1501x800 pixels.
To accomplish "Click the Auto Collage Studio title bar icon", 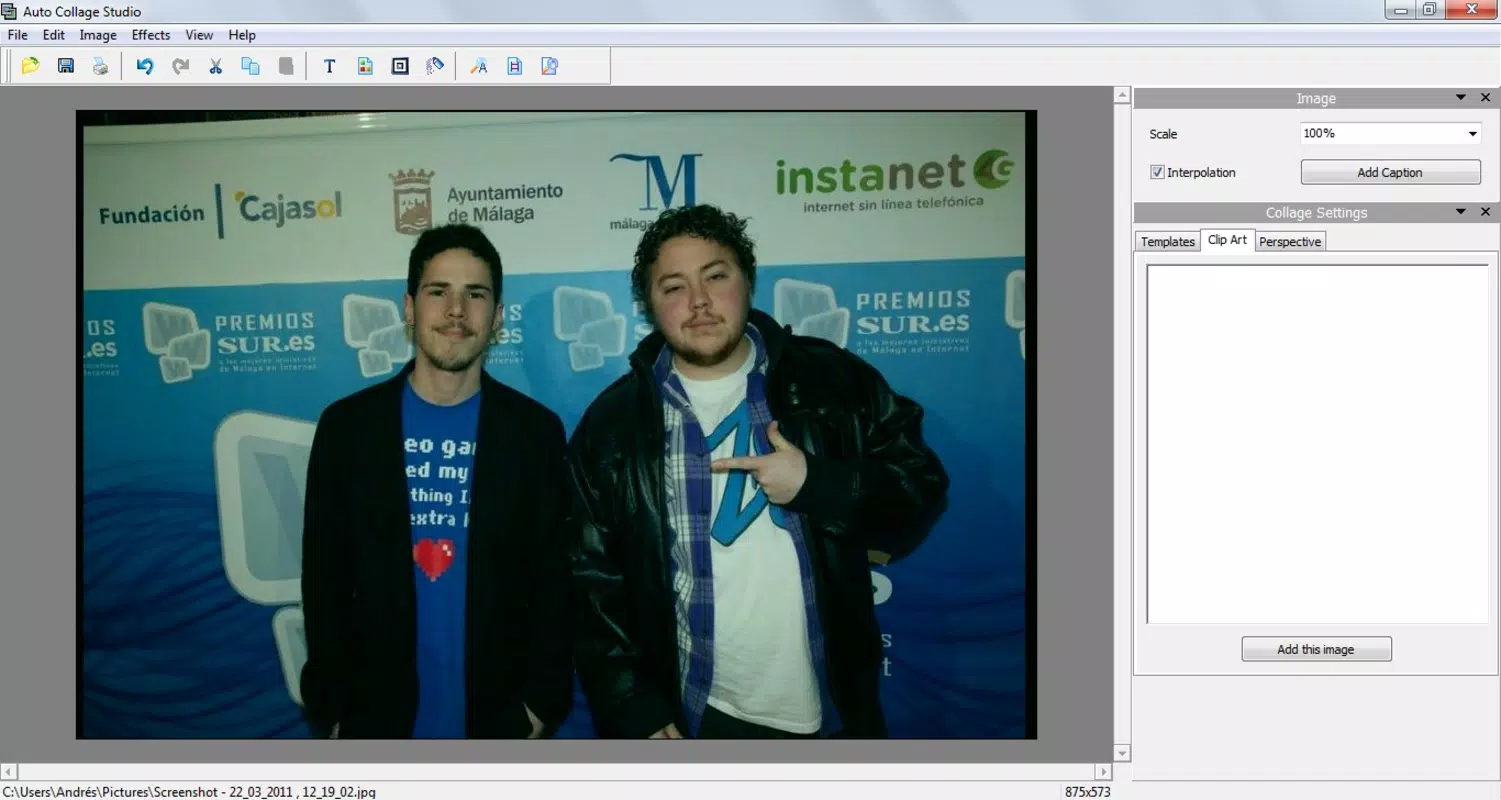I will pos(10,11).
